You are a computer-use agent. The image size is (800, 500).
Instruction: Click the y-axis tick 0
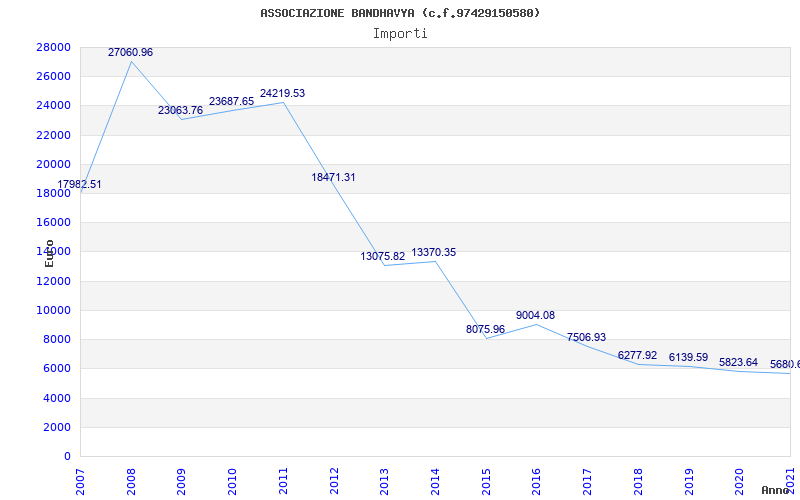point(67,457)
